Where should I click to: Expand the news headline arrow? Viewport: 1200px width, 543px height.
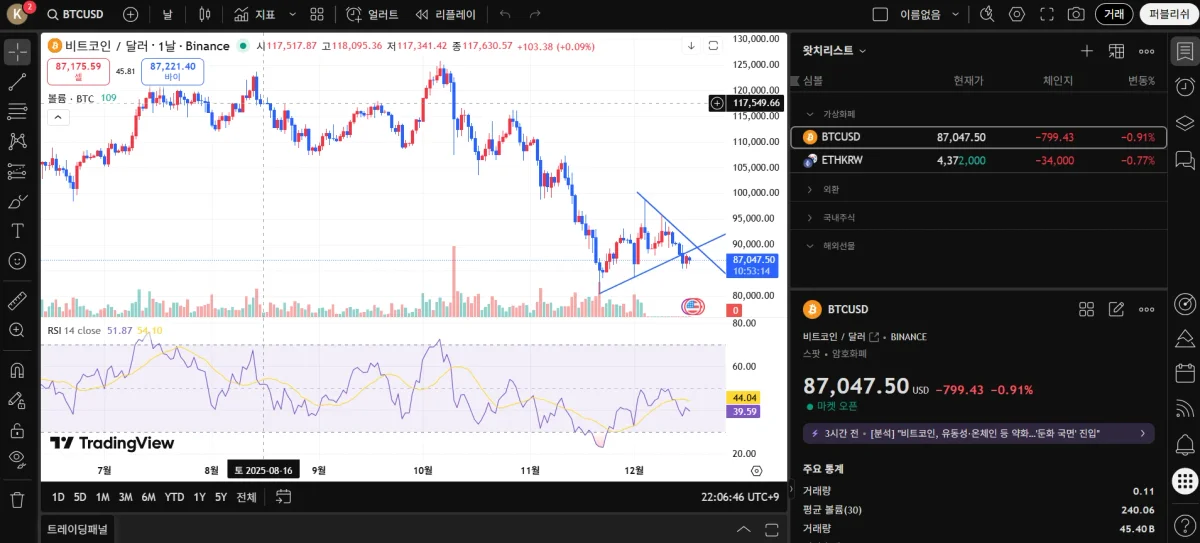coord(1143,433)
